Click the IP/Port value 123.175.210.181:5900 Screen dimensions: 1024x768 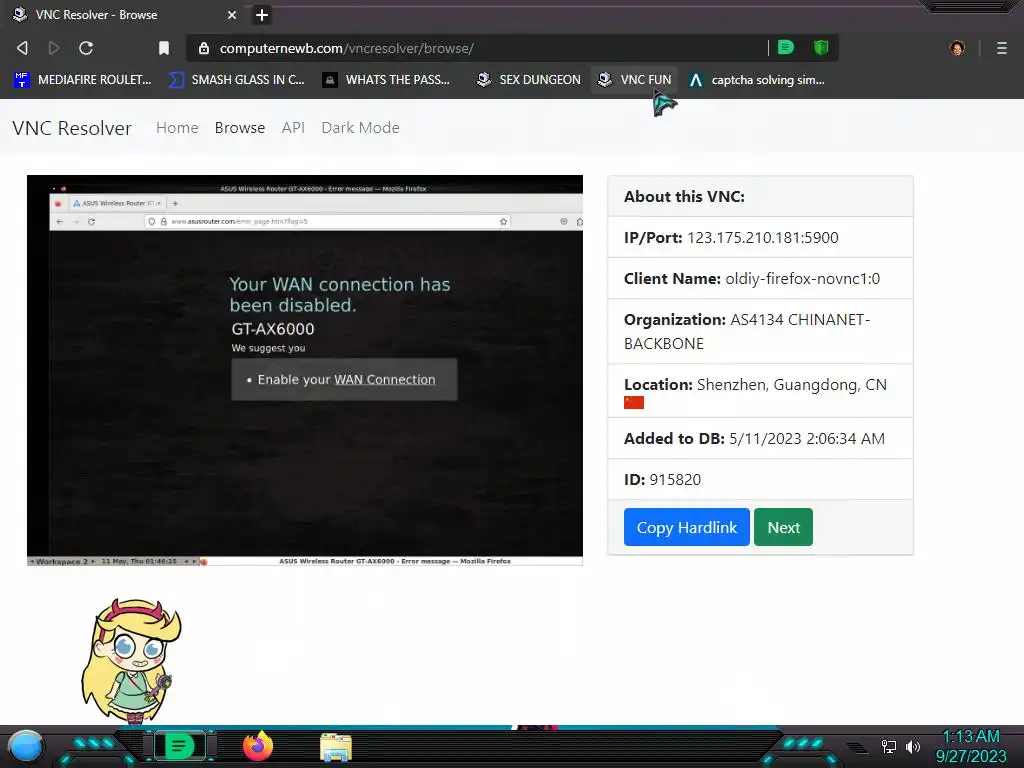(763, 238)
